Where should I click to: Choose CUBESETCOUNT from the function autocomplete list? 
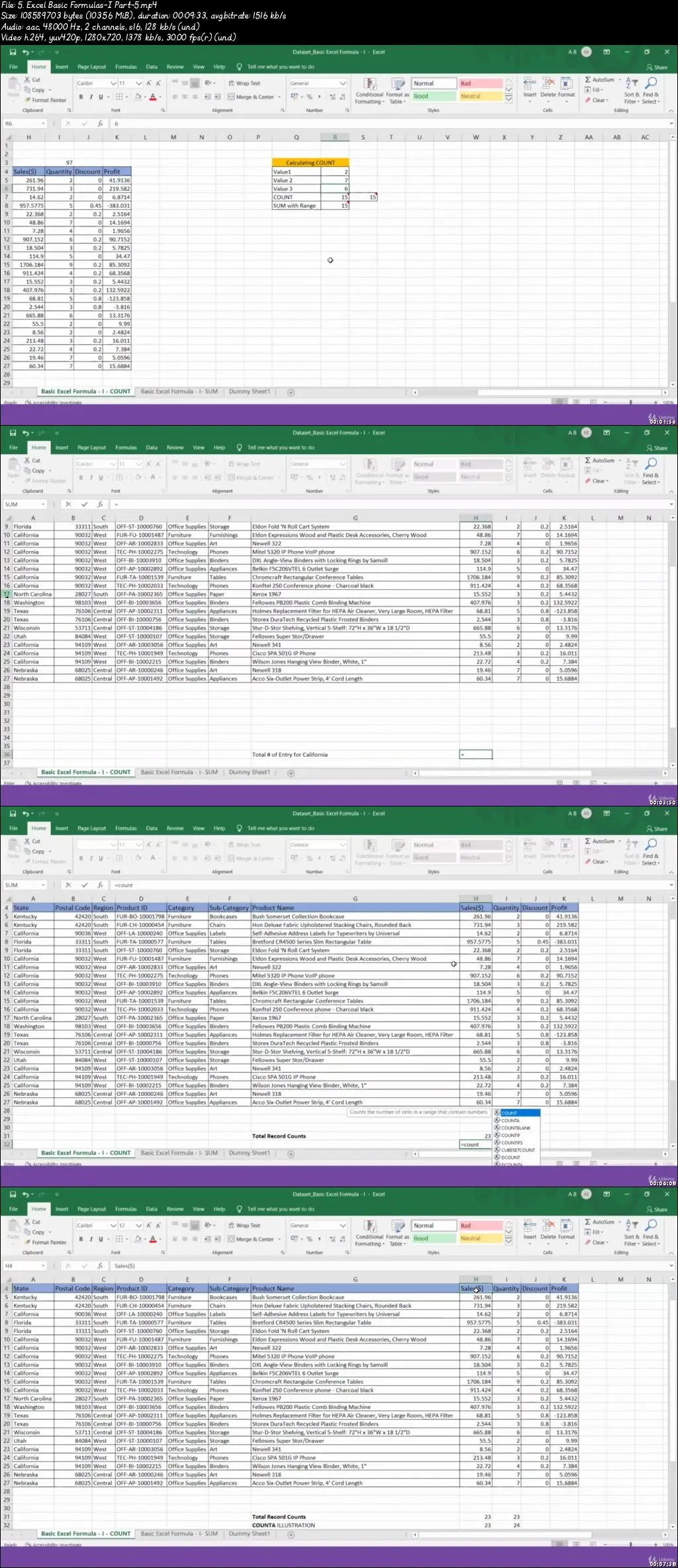pyautogui.click(x=516, y=1150)
